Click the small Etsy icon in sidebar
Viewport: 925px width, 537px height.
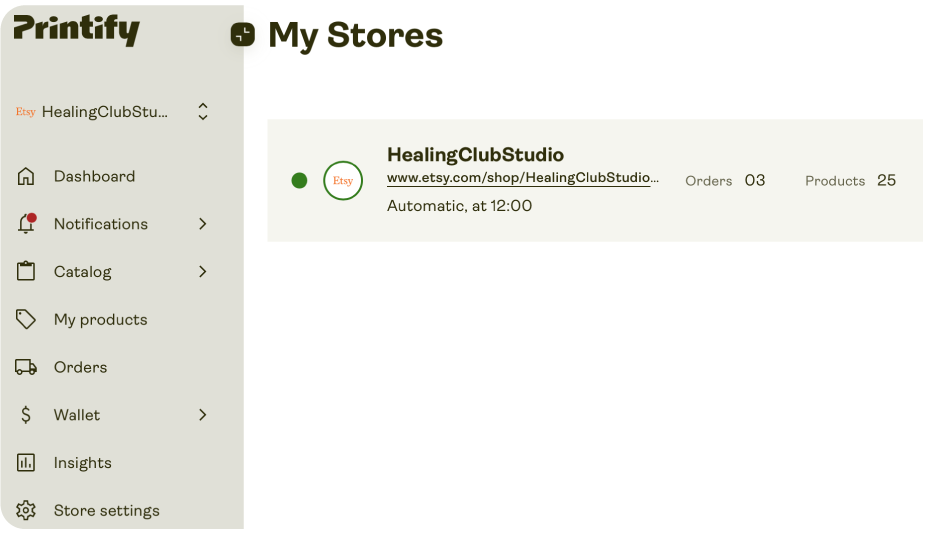[25, 112]
